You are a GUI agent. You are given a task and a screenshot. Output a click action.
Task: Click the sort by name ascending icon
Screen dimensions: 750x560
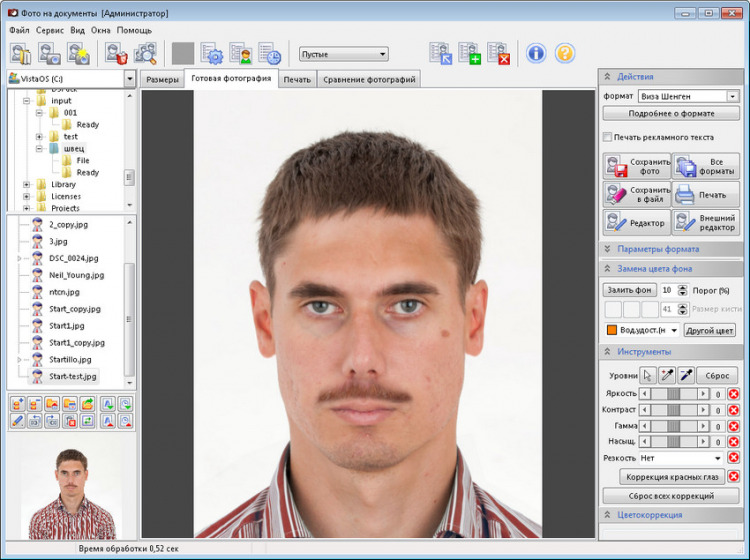point(107,404)
